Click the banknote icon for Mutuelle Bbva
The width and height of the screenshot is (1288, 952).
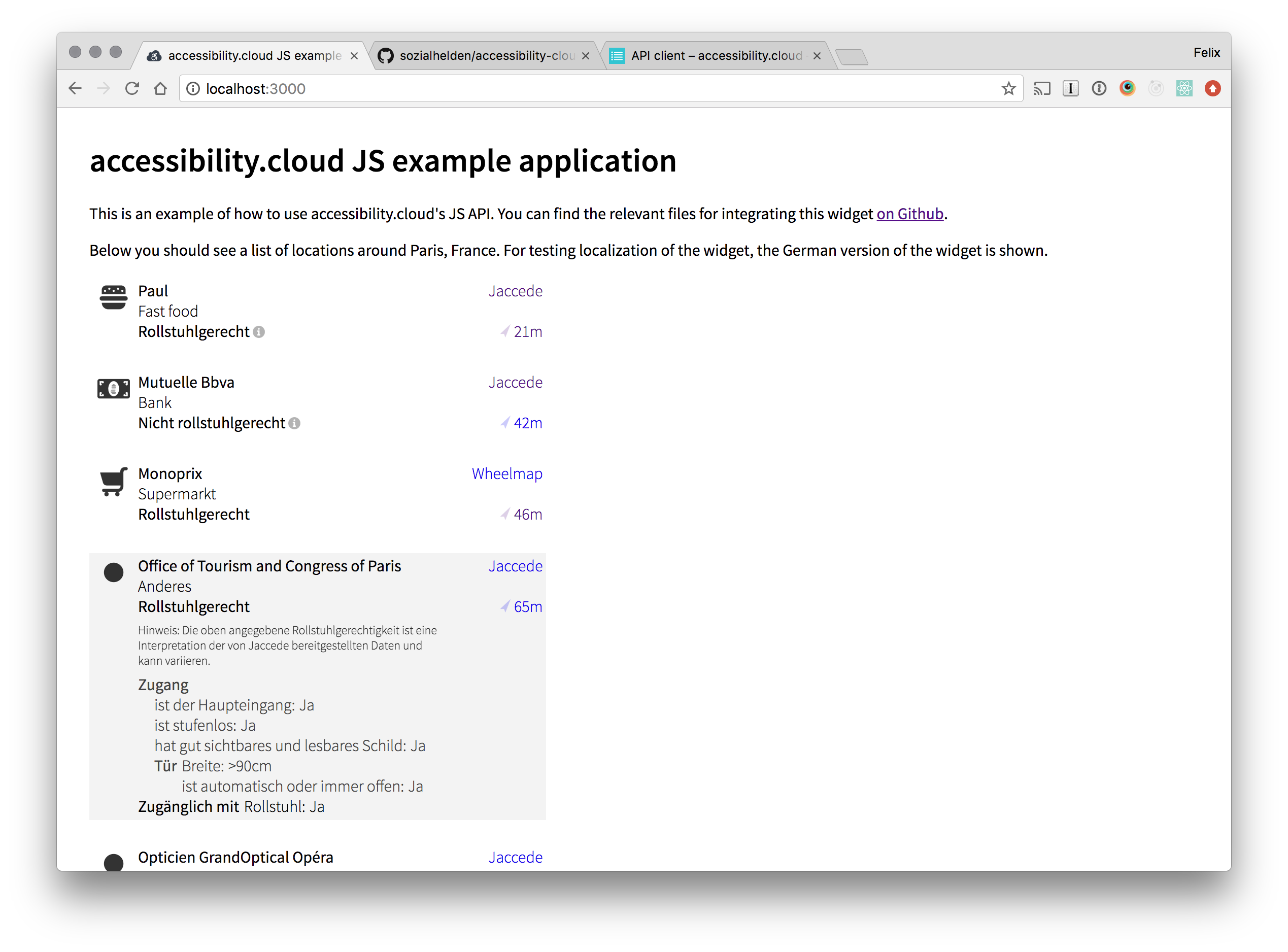coord(114,389)
